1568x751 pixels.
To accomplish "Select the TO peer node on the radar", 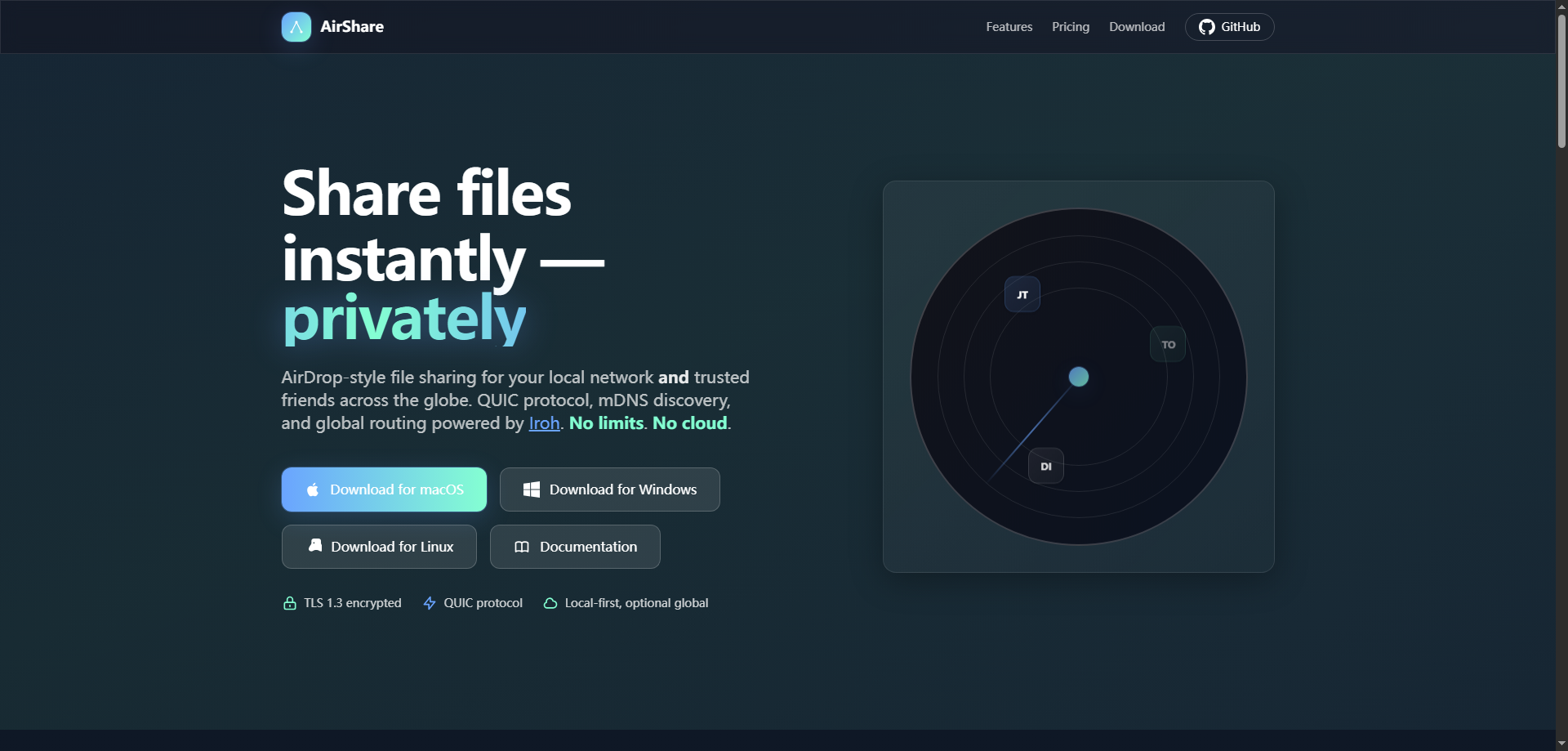I will pos(1167,344).
